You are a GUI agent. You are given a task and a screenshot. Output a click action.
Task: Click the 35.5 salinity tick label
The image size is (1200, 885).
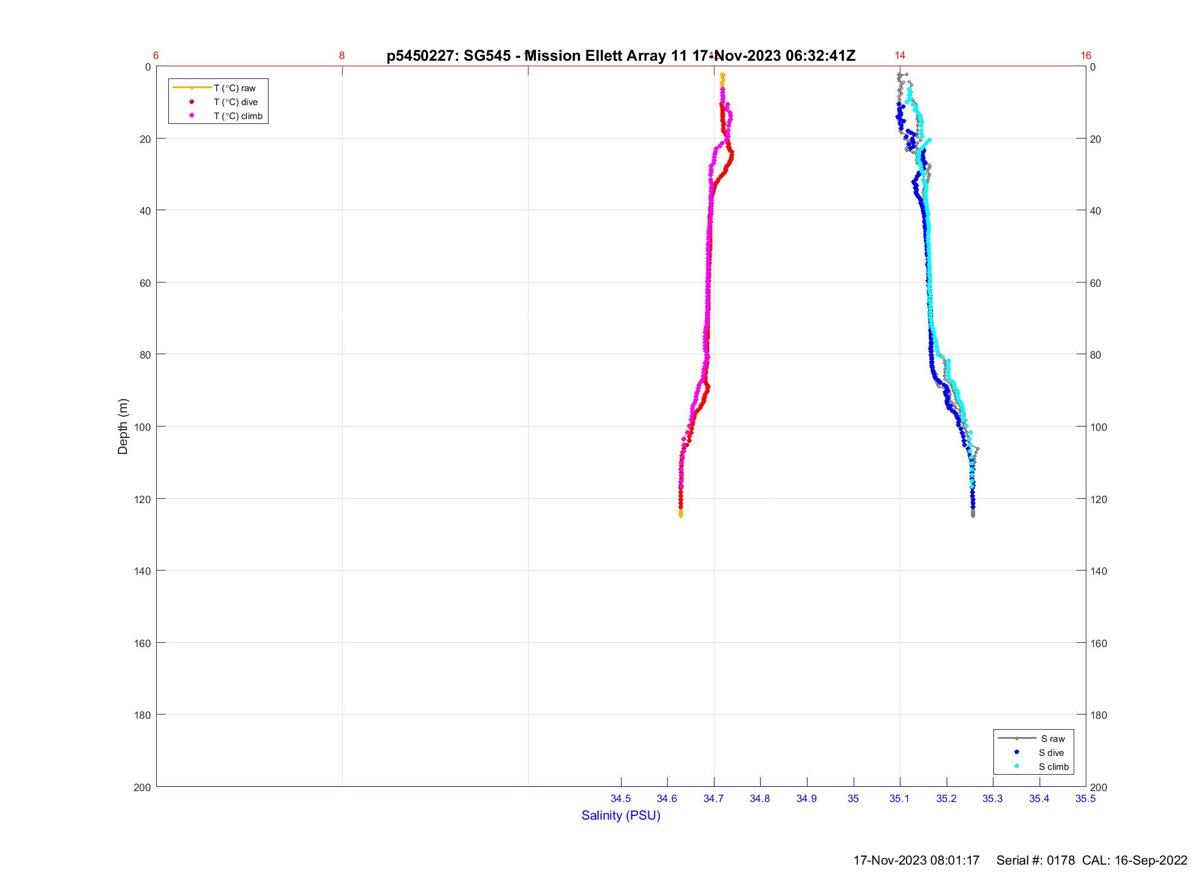pyautogui.click(x=1085, y=798)
